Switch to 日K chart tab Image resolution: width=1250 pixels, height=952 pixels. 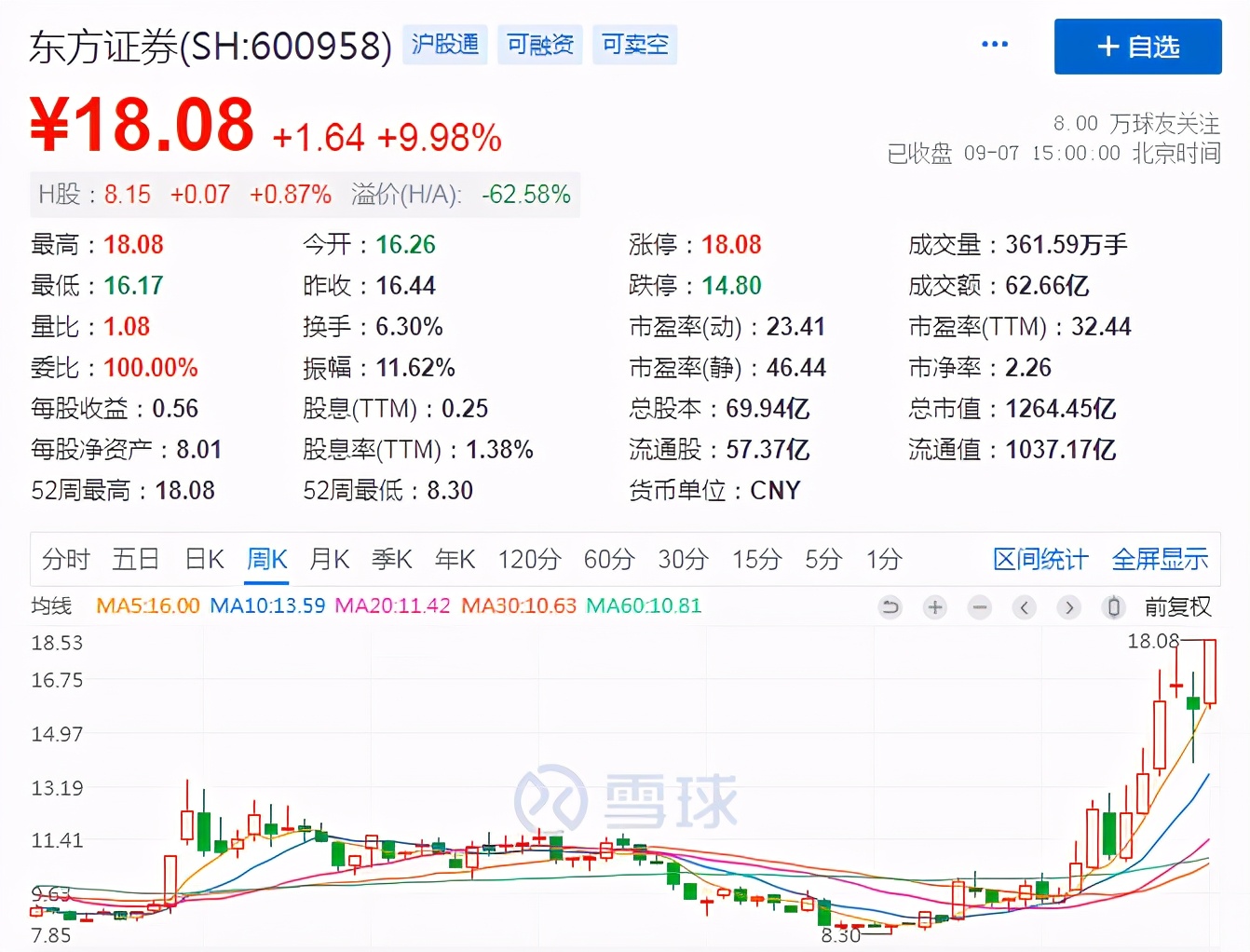(x=205, y=560)
